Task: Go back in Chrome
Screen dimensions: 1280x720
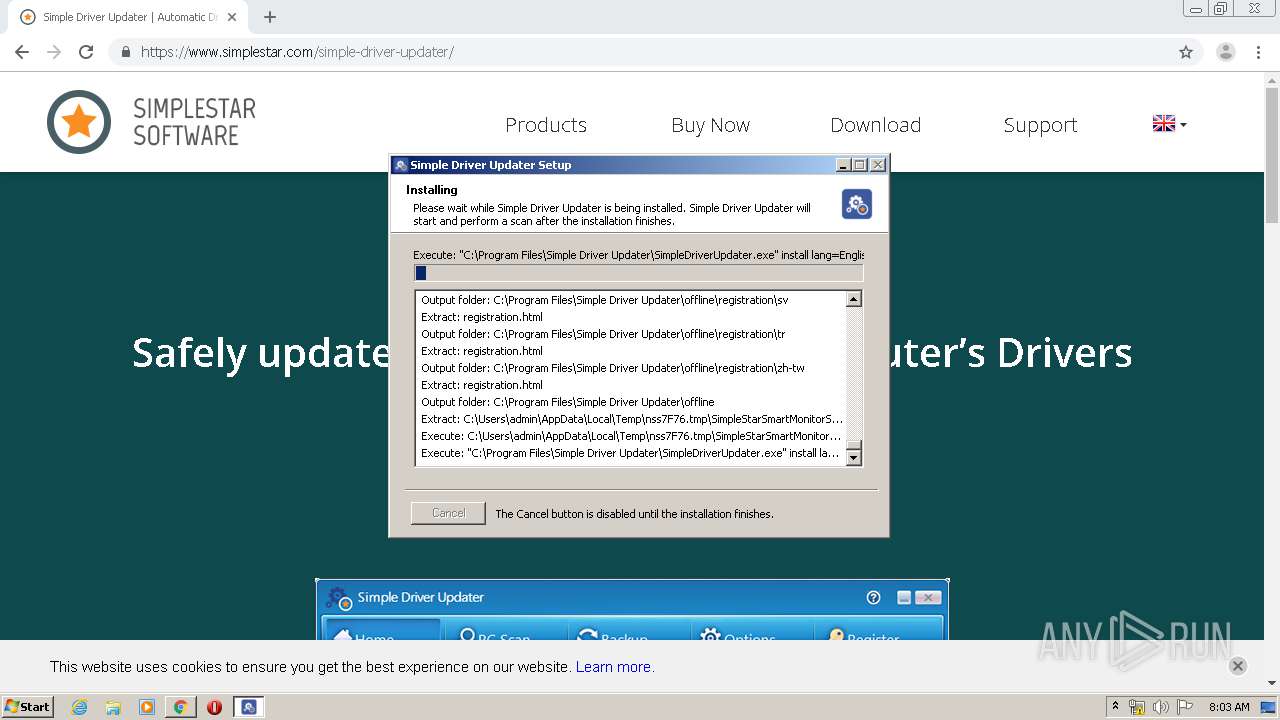Action: click(x=22, y=52)
